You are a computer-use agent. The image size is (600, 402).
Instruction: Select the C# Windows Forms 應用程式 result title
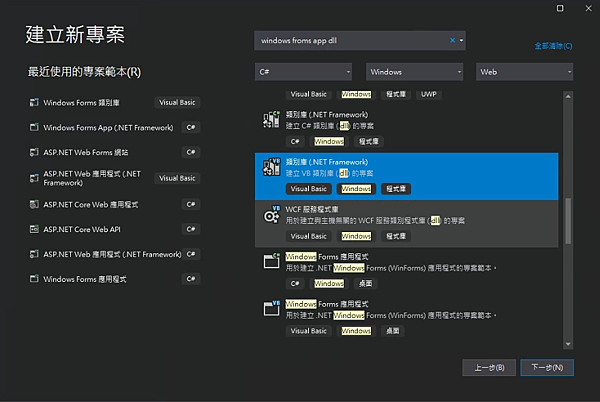click(x=327, y=257)
